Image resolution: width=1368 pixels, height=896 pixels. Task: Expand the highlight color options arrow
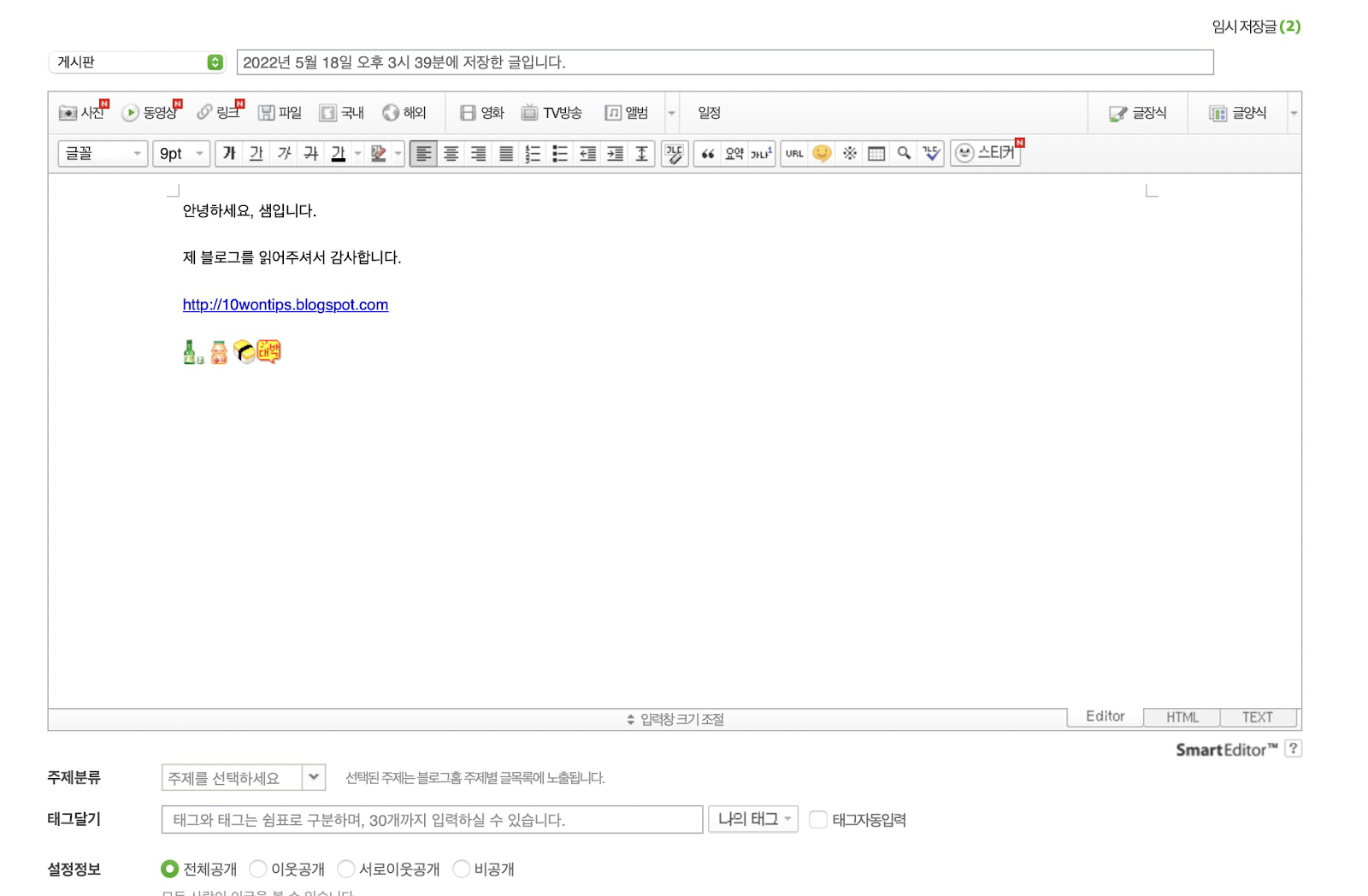click(x=398, y=154)
